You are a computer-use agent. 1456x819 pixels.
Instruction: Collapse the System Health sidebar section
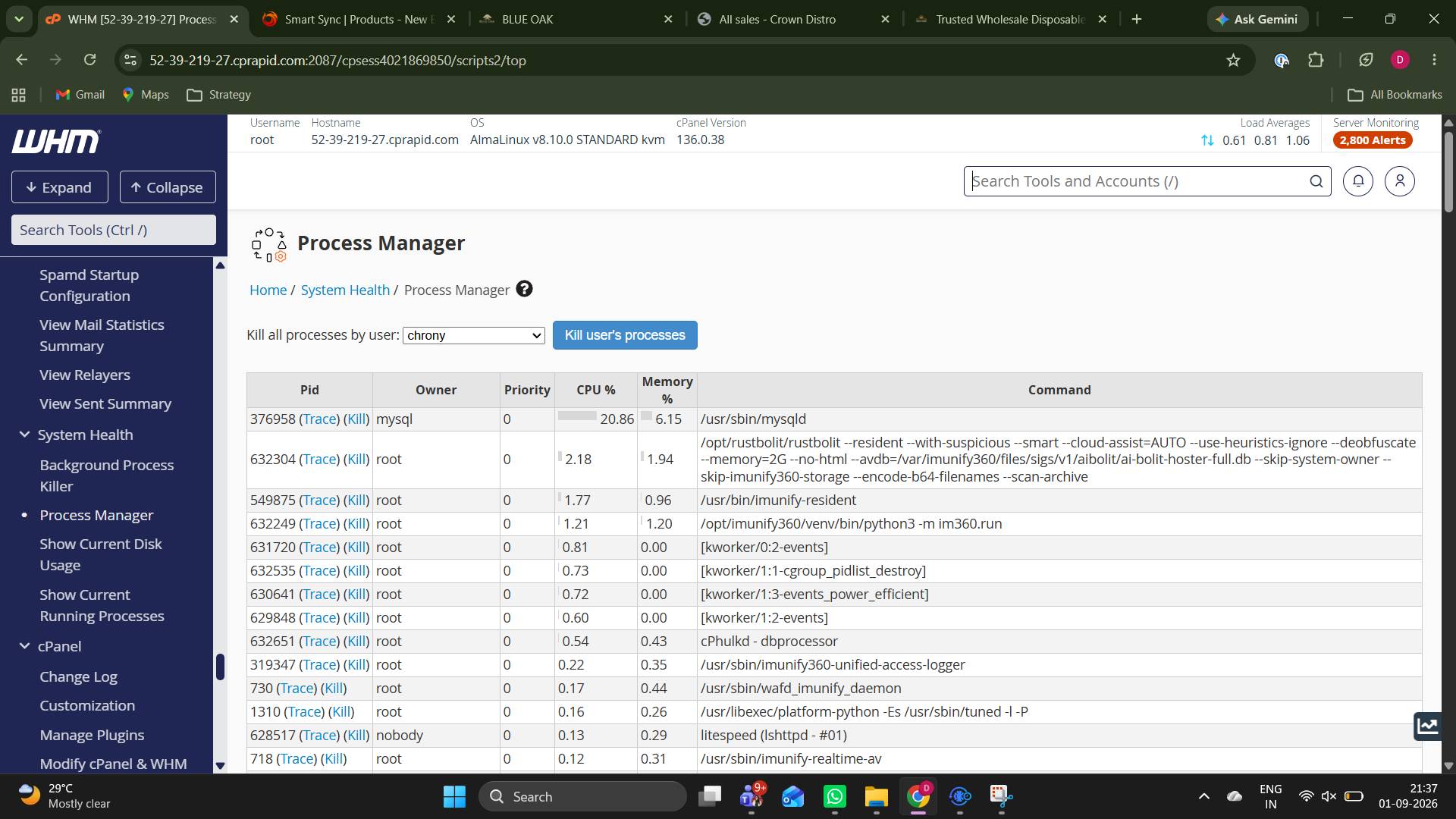pyautogui.click(x=24, y=435)
